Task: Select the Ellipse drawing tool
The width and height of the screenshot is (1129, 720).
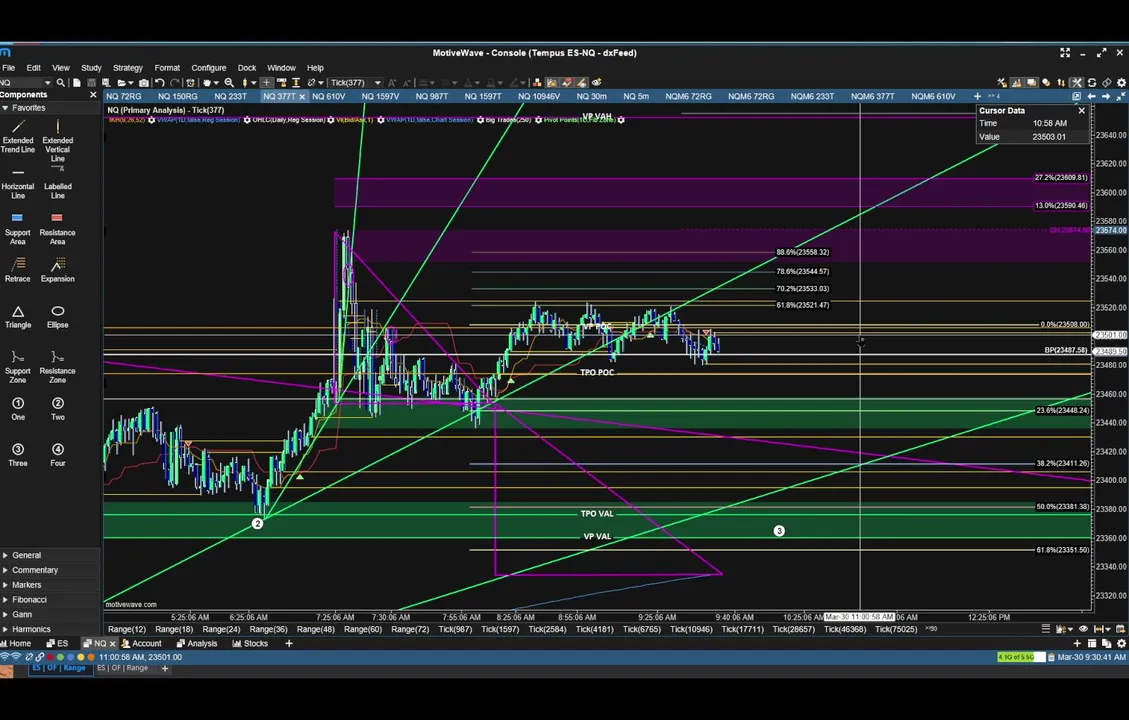Action: tap(58, 317)
